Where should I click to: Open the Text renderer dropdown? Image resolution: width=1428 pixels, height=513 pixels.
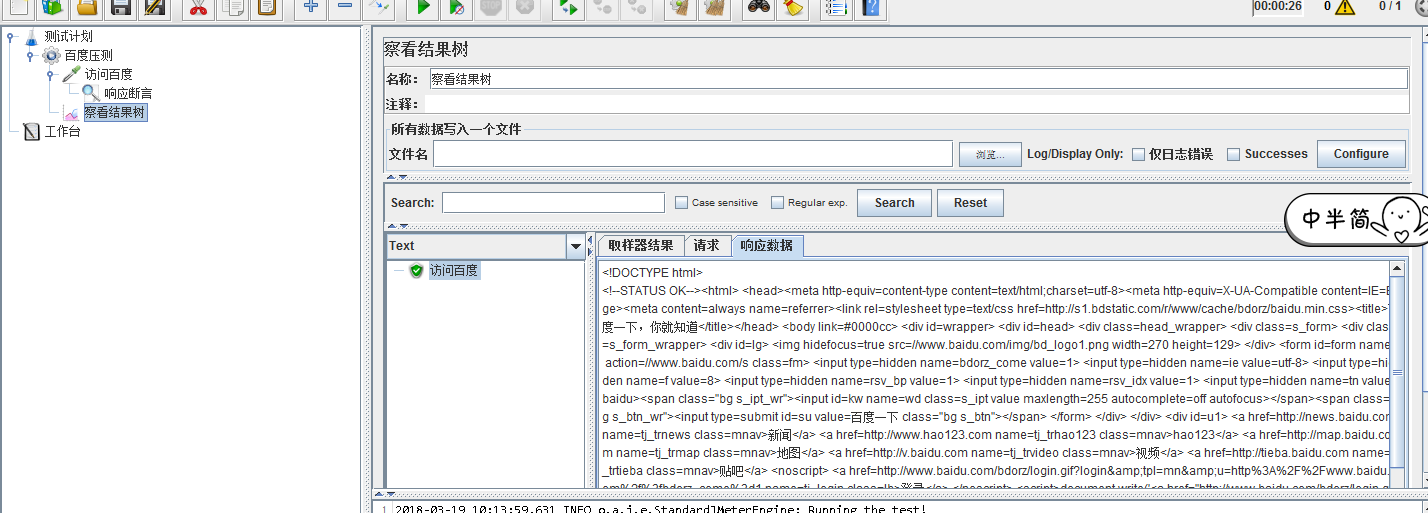pos(575,246)
